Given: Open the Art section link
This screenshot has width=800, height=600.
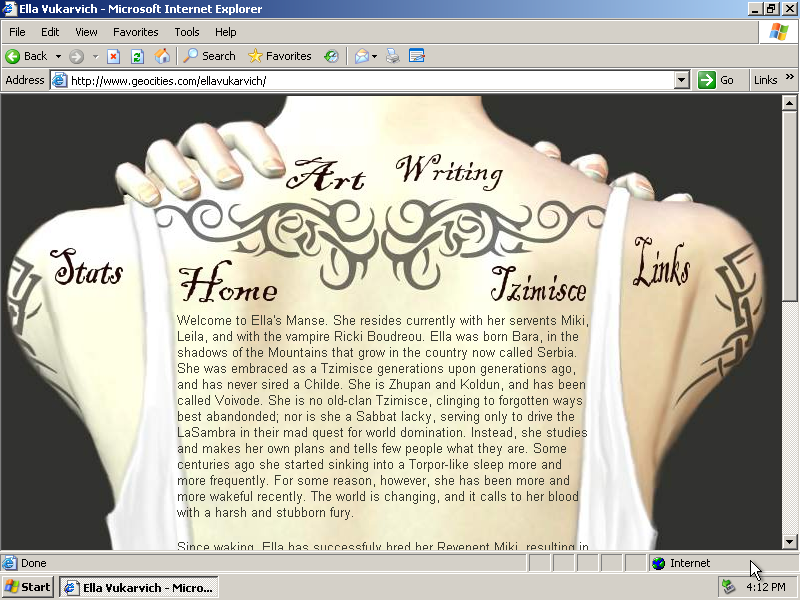Looking at the screenshot, I should click(326, 176).
